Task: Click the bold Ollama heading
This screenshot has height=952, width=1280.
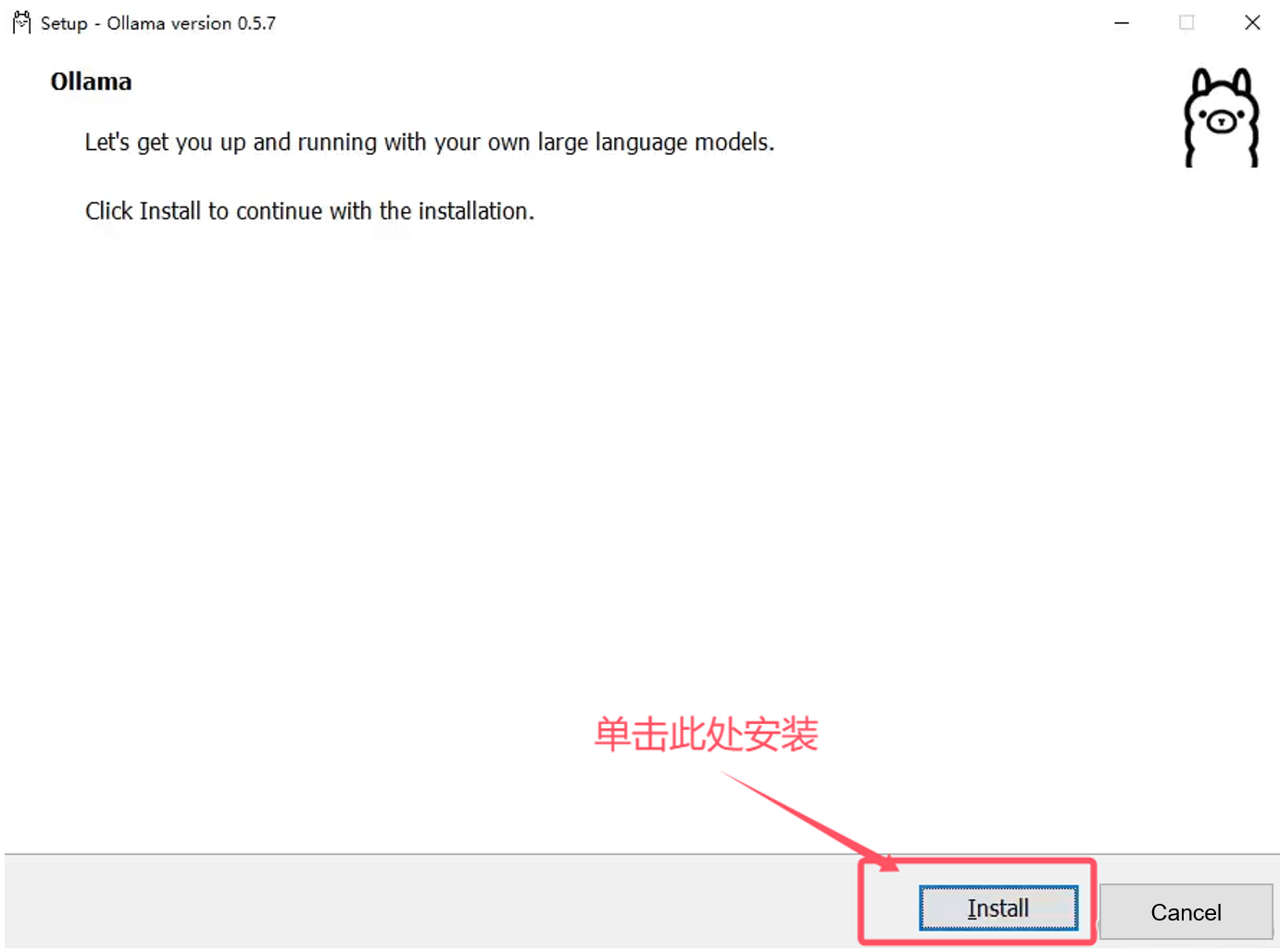Action: pos(91,81)
